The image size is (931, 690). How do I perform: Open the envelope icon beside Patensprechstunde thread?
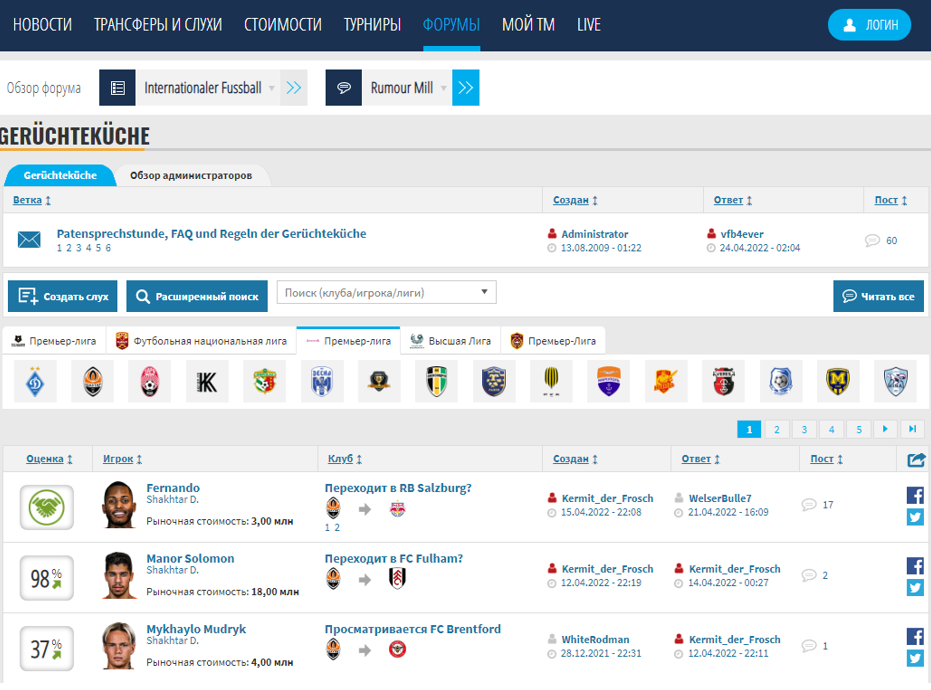[x=29, y=240]
